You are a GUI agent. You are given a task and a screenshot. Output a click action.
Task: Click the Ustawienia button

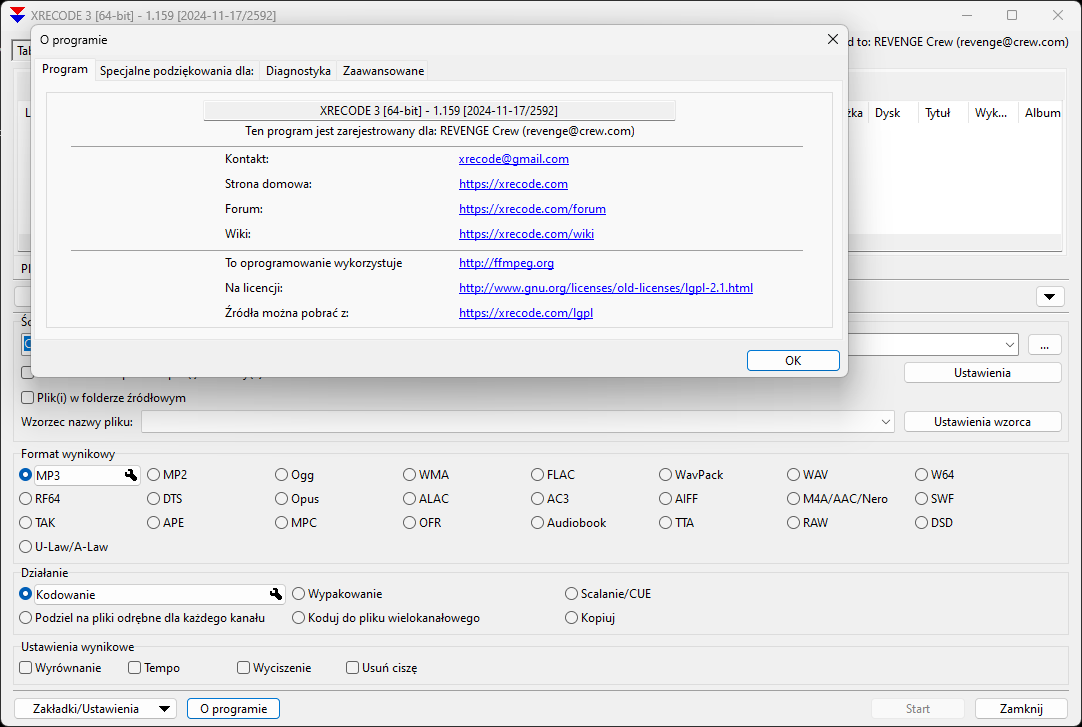coord(983,372)
